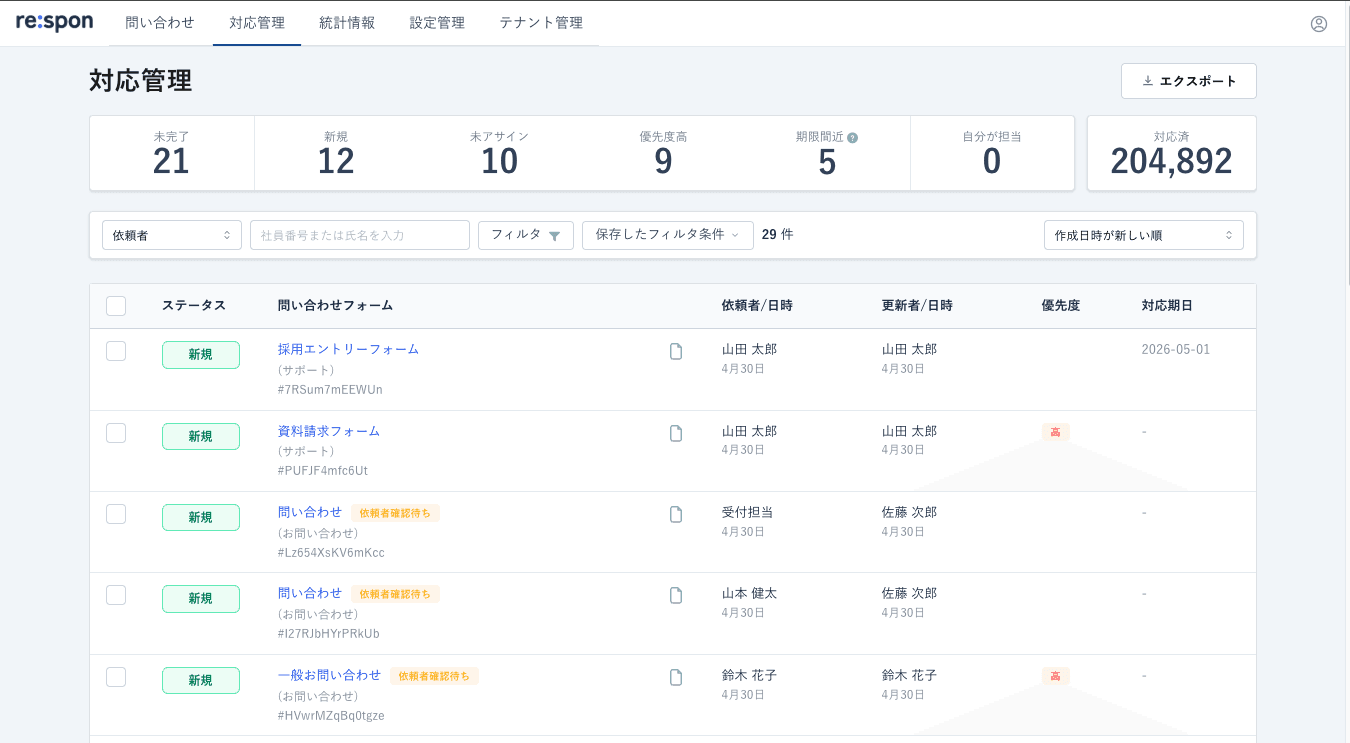
Task: Click requester name 山本 健太
Action: [x=750, y=594]
